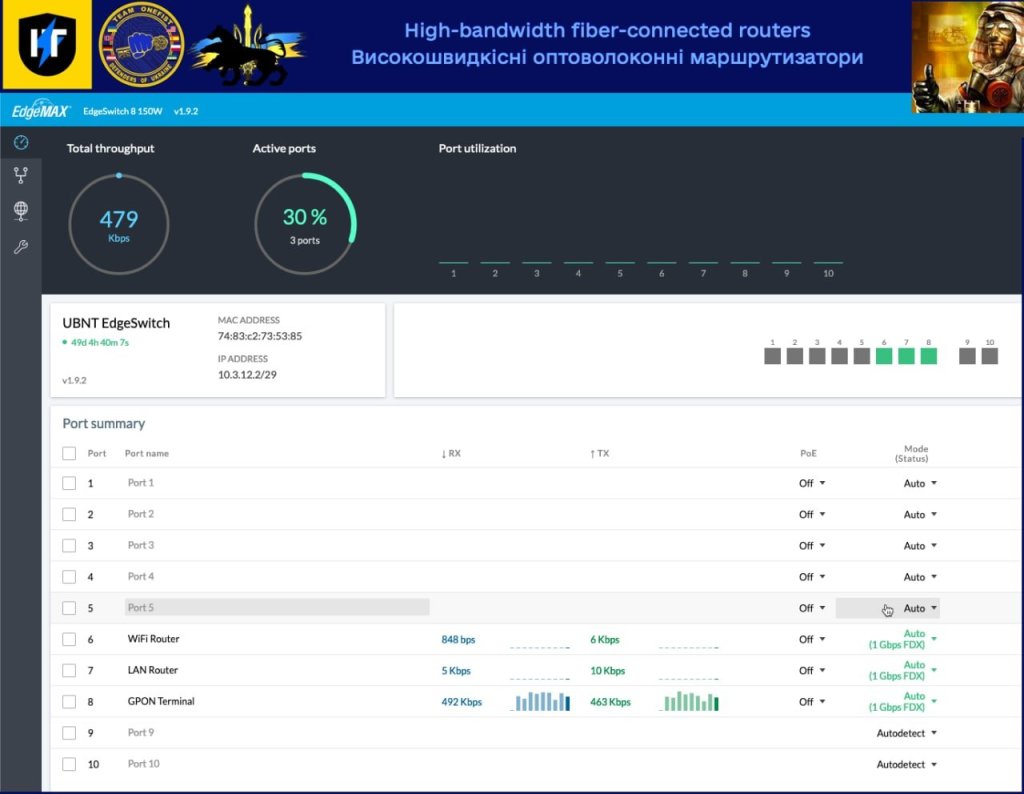
Task: Open PoE dropdown for Port 1
Action: (811, 483)
